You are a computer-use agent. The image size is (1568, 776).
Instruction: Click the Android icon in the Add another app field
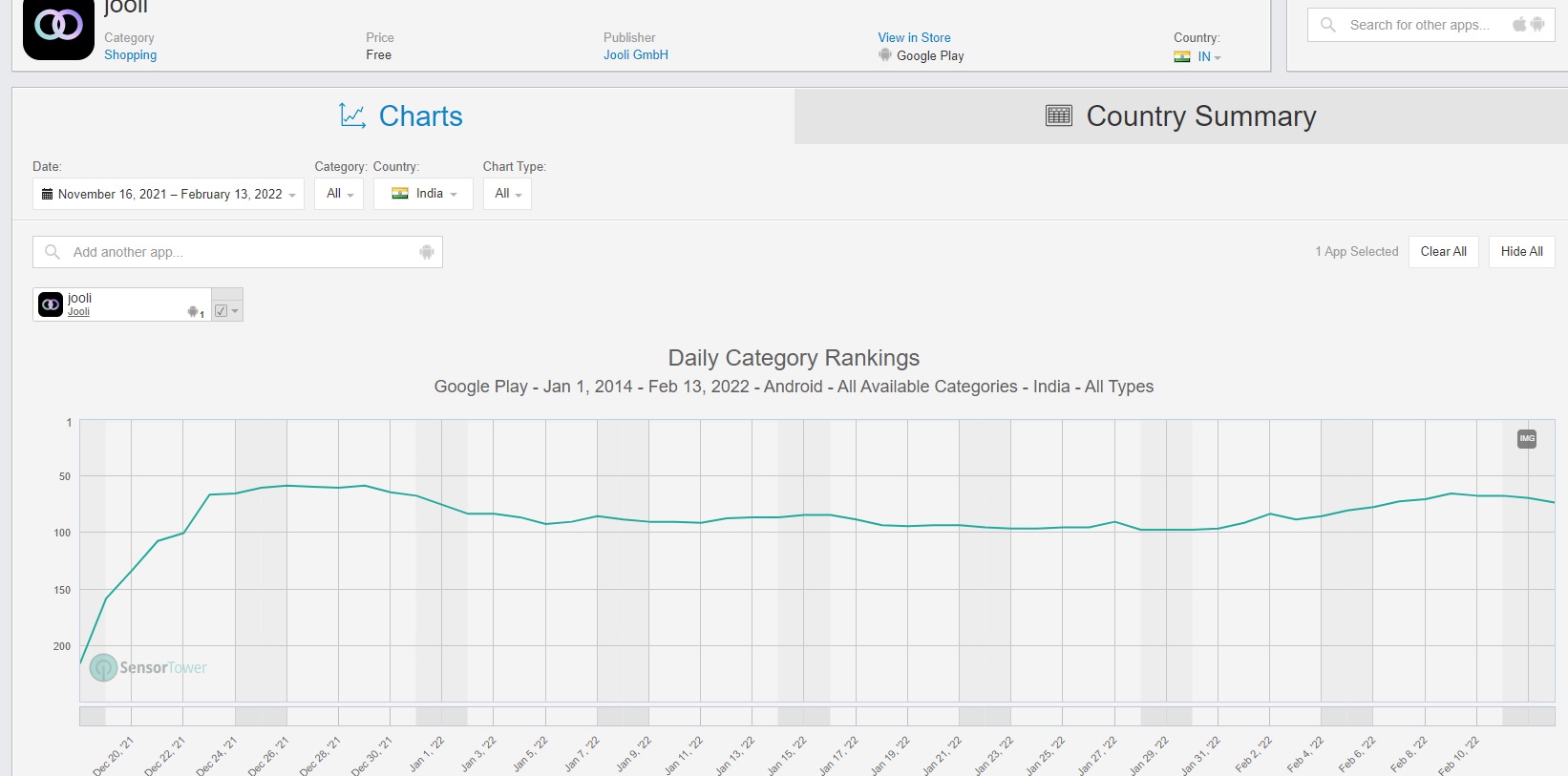point(427,252)
